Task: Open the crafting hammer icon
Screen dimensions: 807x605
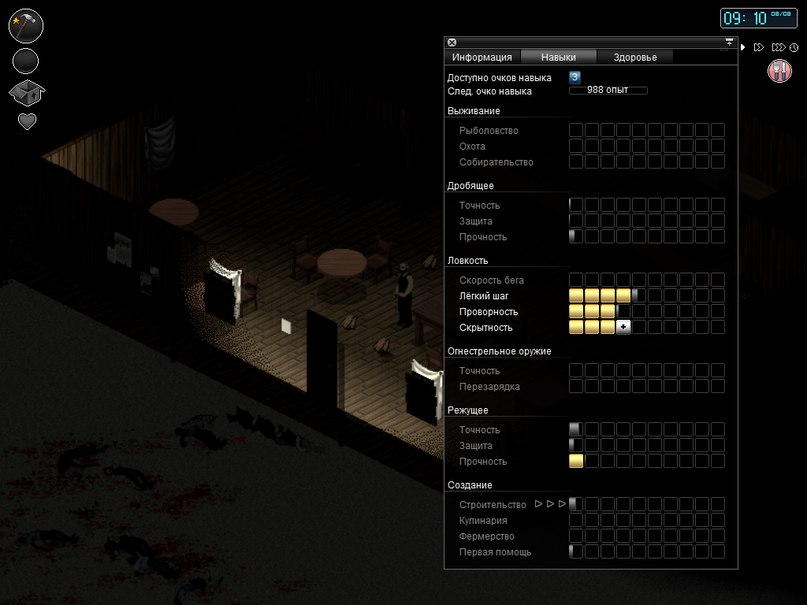Action: [x=26, y=26]
